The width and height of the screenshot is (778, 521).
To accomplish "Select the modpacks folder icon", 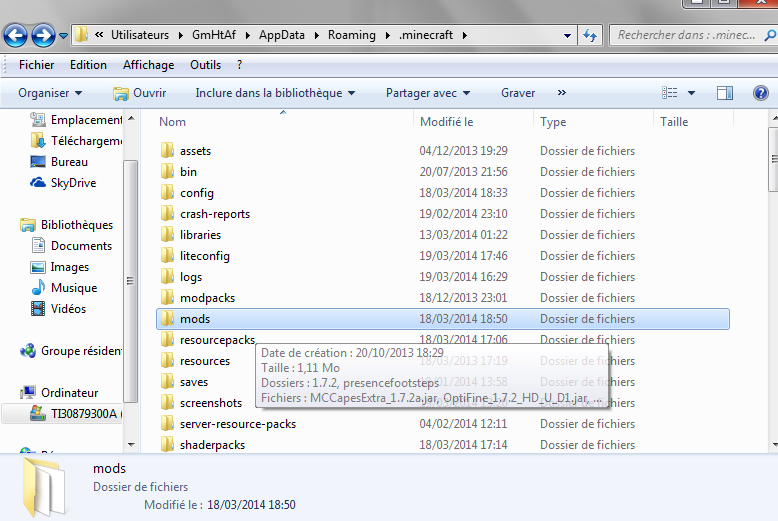I will pyautogui.click(x=168, y=298).
